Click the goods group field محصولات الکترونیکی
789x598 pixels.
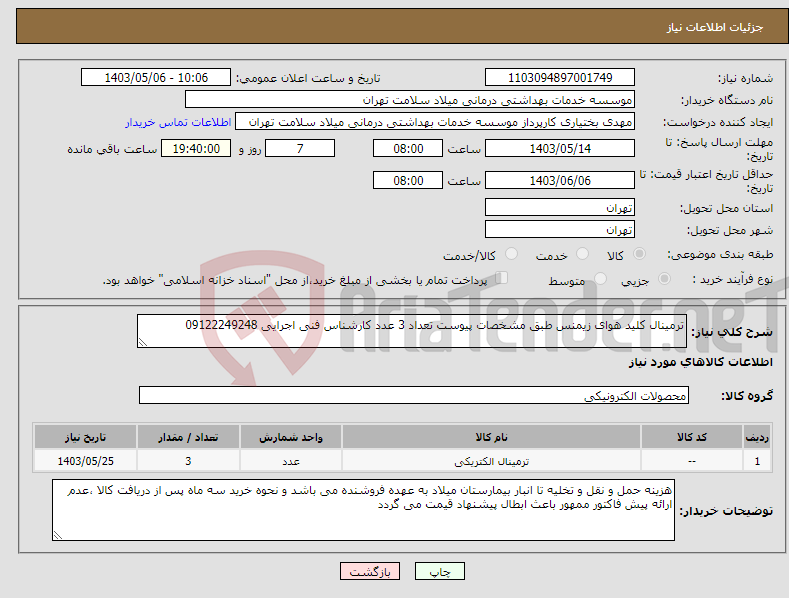414,396
